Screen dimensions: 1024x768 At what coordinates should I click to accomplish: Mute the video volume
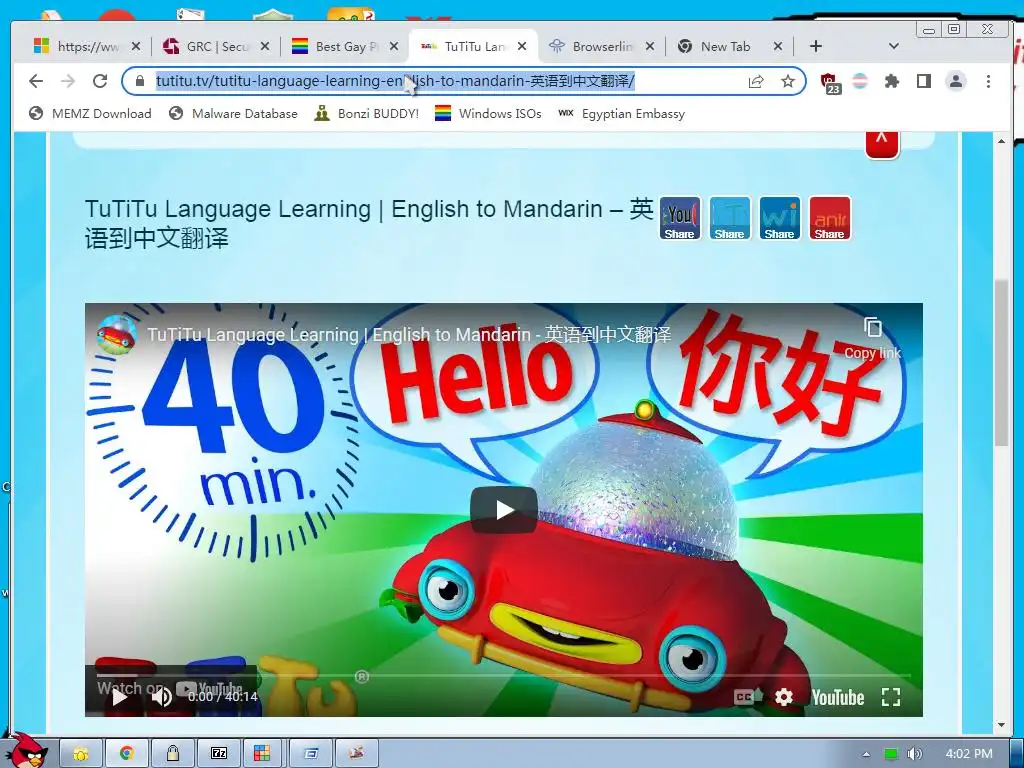click(x=161, y=697)
